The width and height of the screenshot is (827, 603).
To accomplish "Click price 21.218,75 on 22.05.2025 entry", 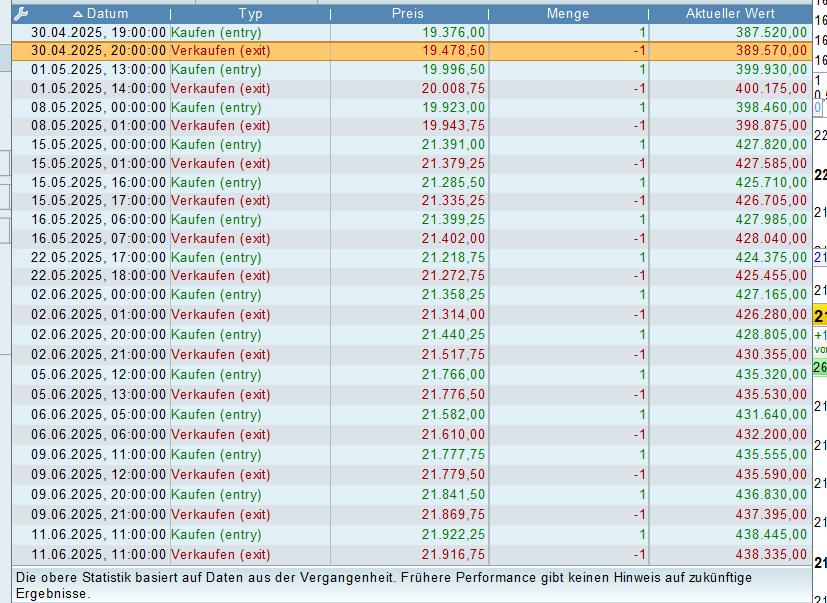I will point(453,257).
